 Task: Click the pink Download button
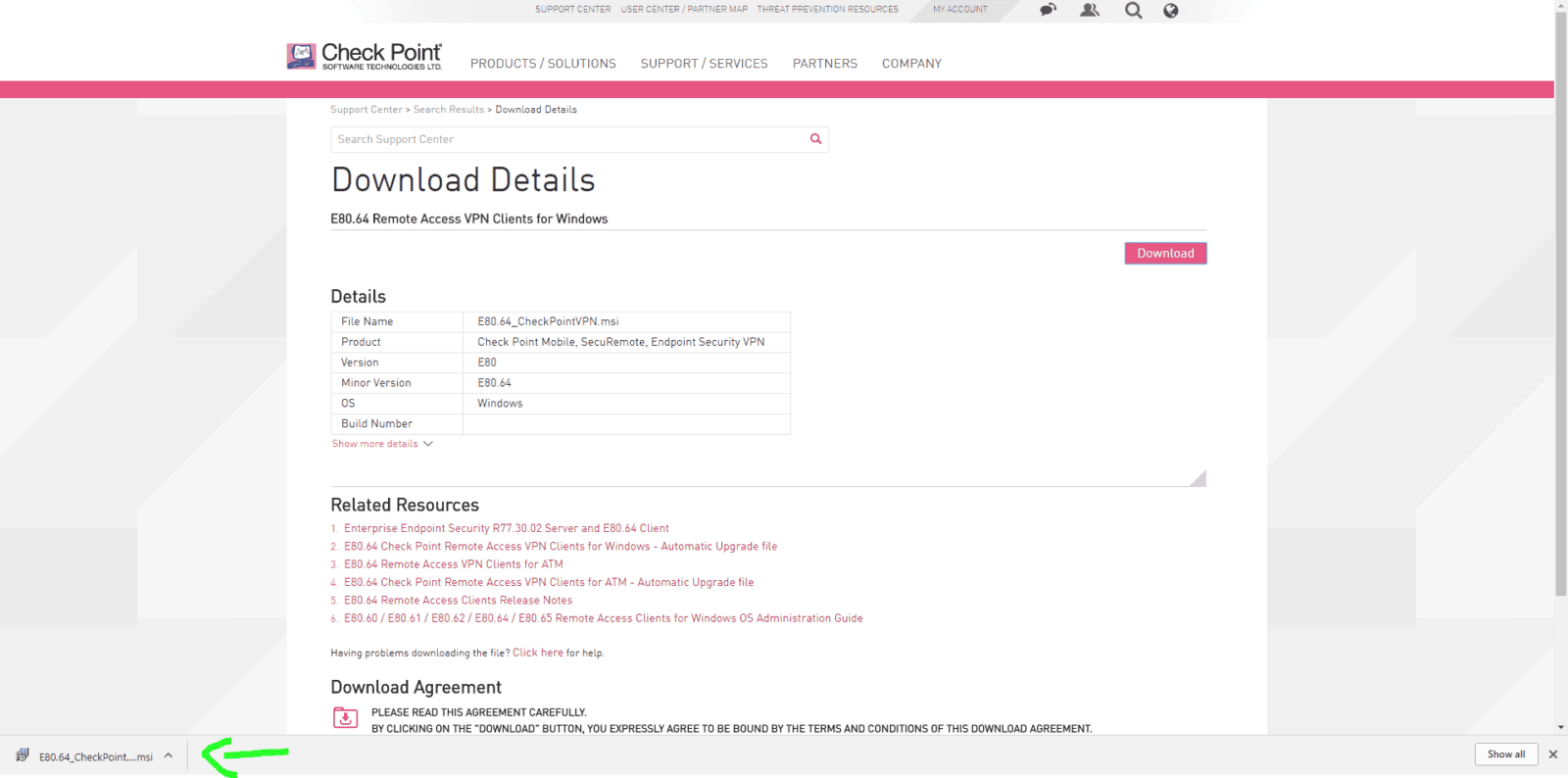click(1165, 253)
